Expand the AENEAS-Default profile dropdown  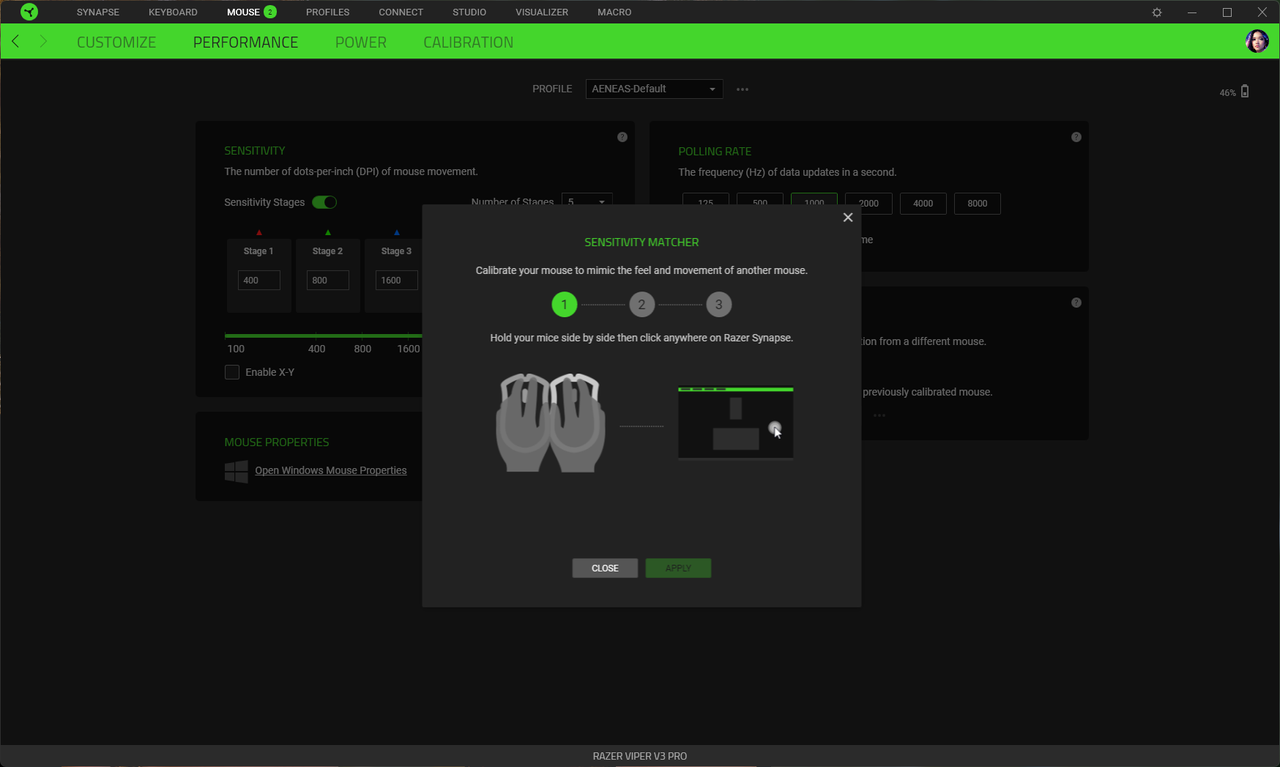(x=654, y=89)
